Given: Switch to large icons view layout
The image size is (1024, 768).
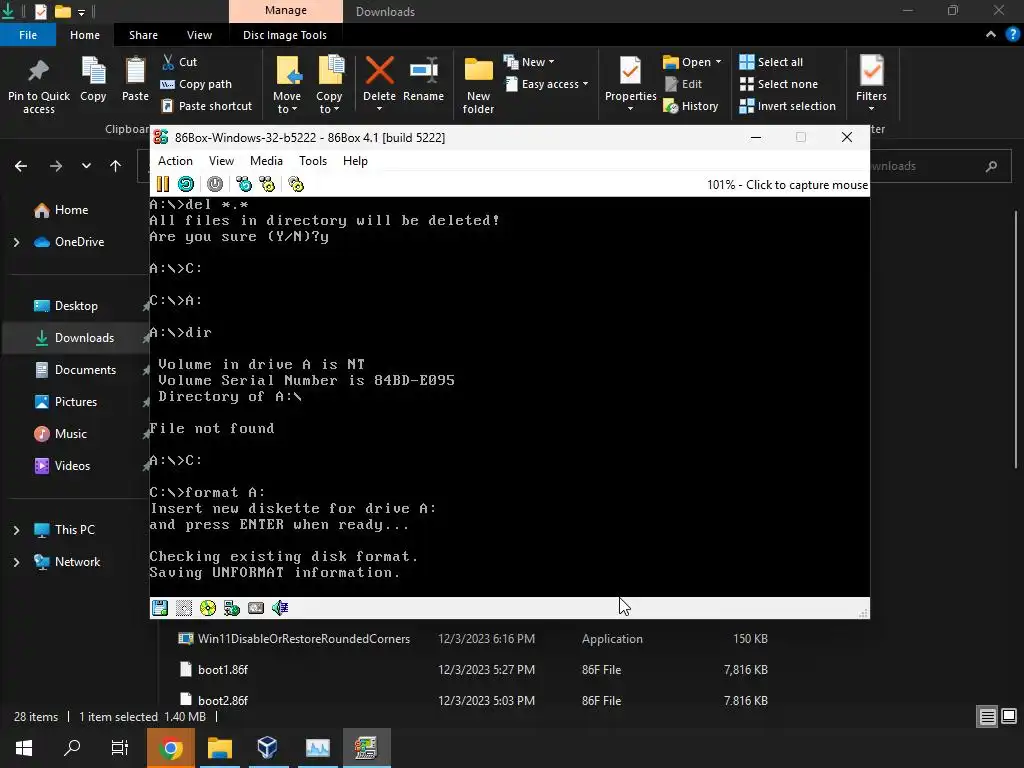Looking at the screenshot, I should coord(1009,717).
